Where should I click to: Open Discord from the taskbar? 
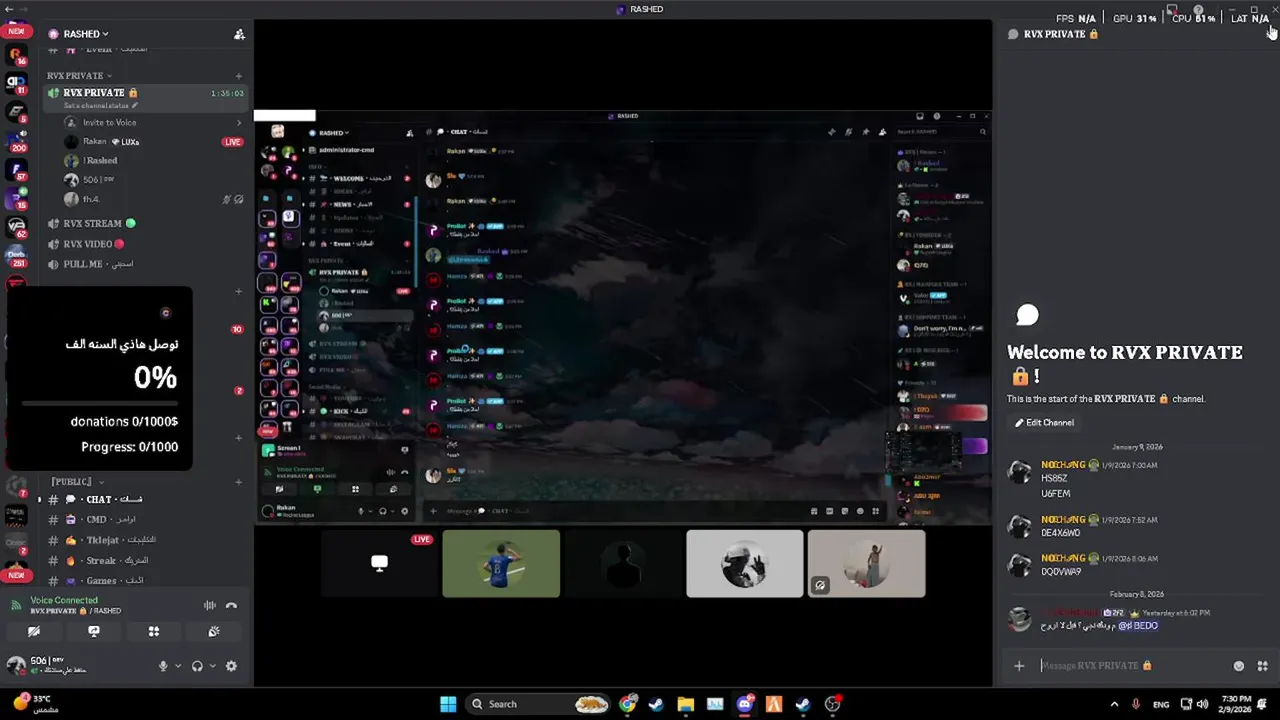[x=744, y=704]
